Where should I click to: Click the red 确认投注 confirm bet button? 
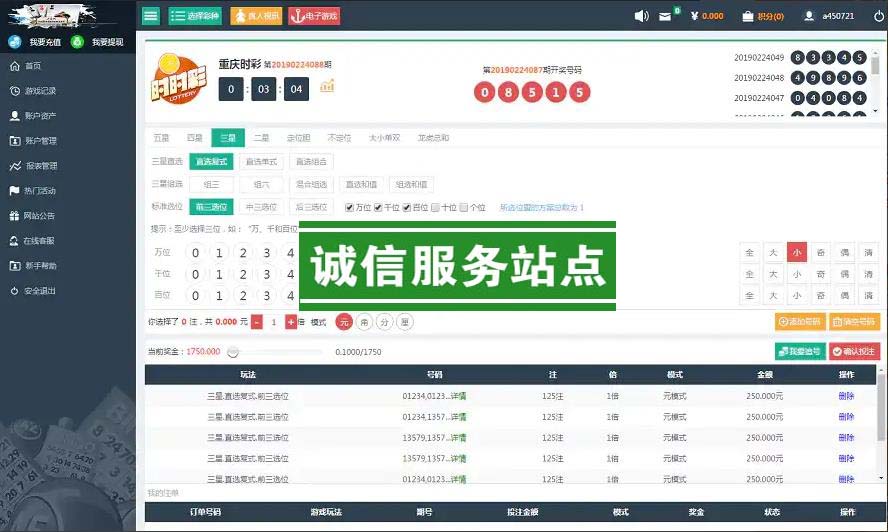(x=854, y=351)
